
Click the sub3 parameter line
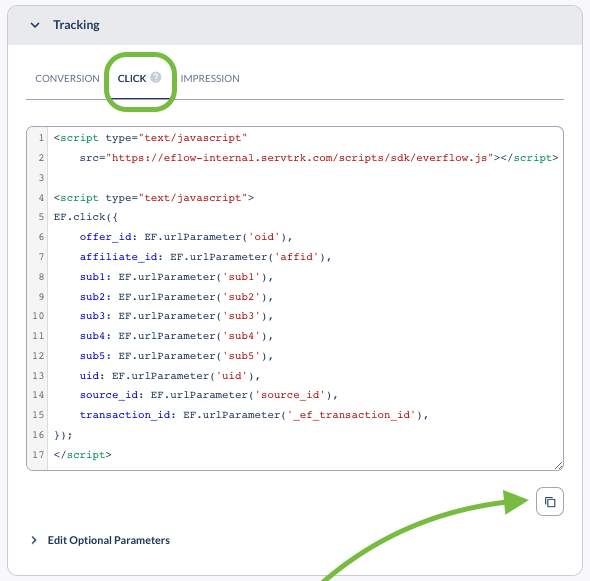point(176,316)
